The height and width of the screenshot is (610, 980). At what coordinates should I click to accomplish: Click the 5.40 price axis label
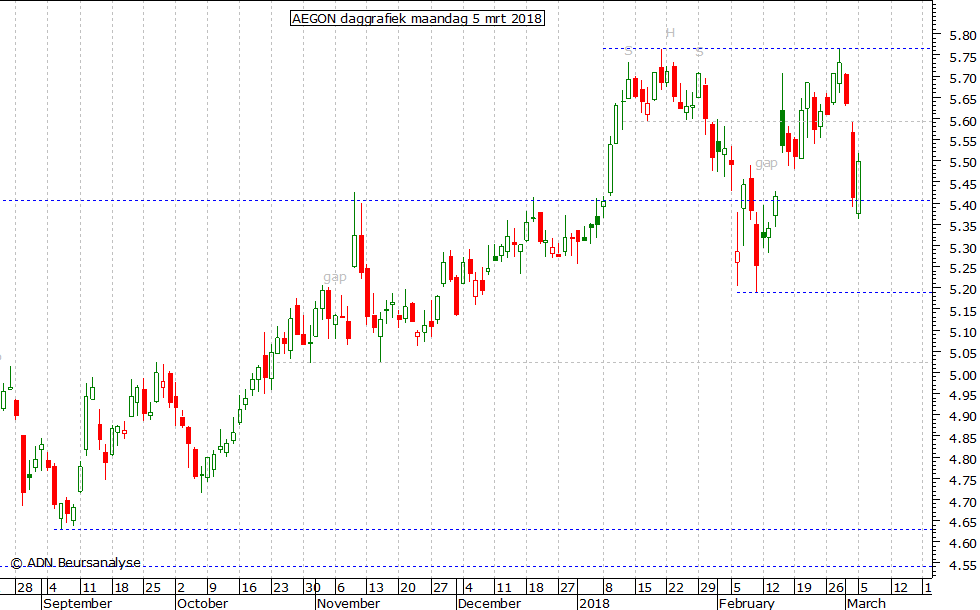962,206
